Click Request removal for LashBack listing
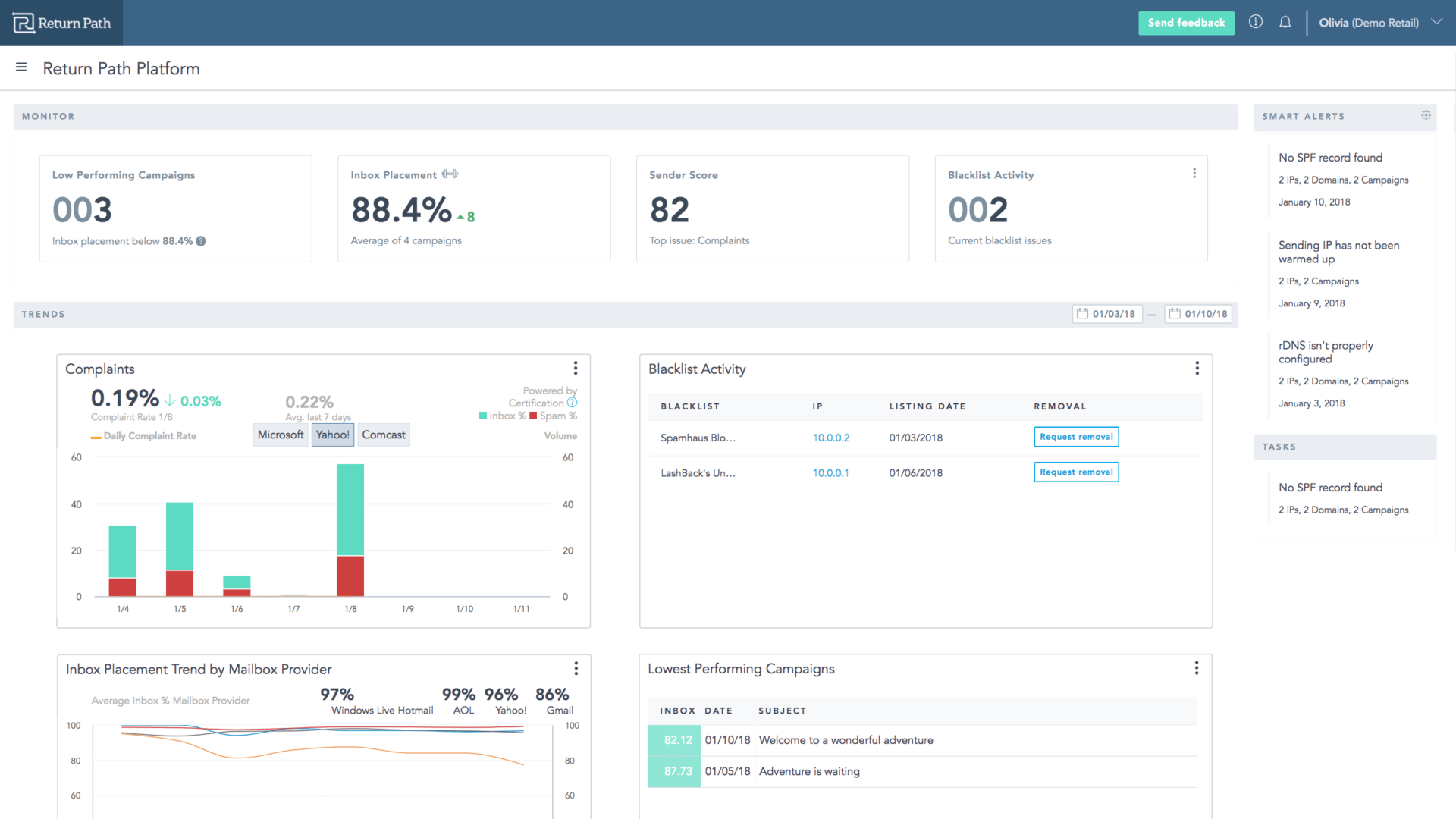This screenshot has width=1456, height=819. pyautogui.click(x=1076, y=472)
